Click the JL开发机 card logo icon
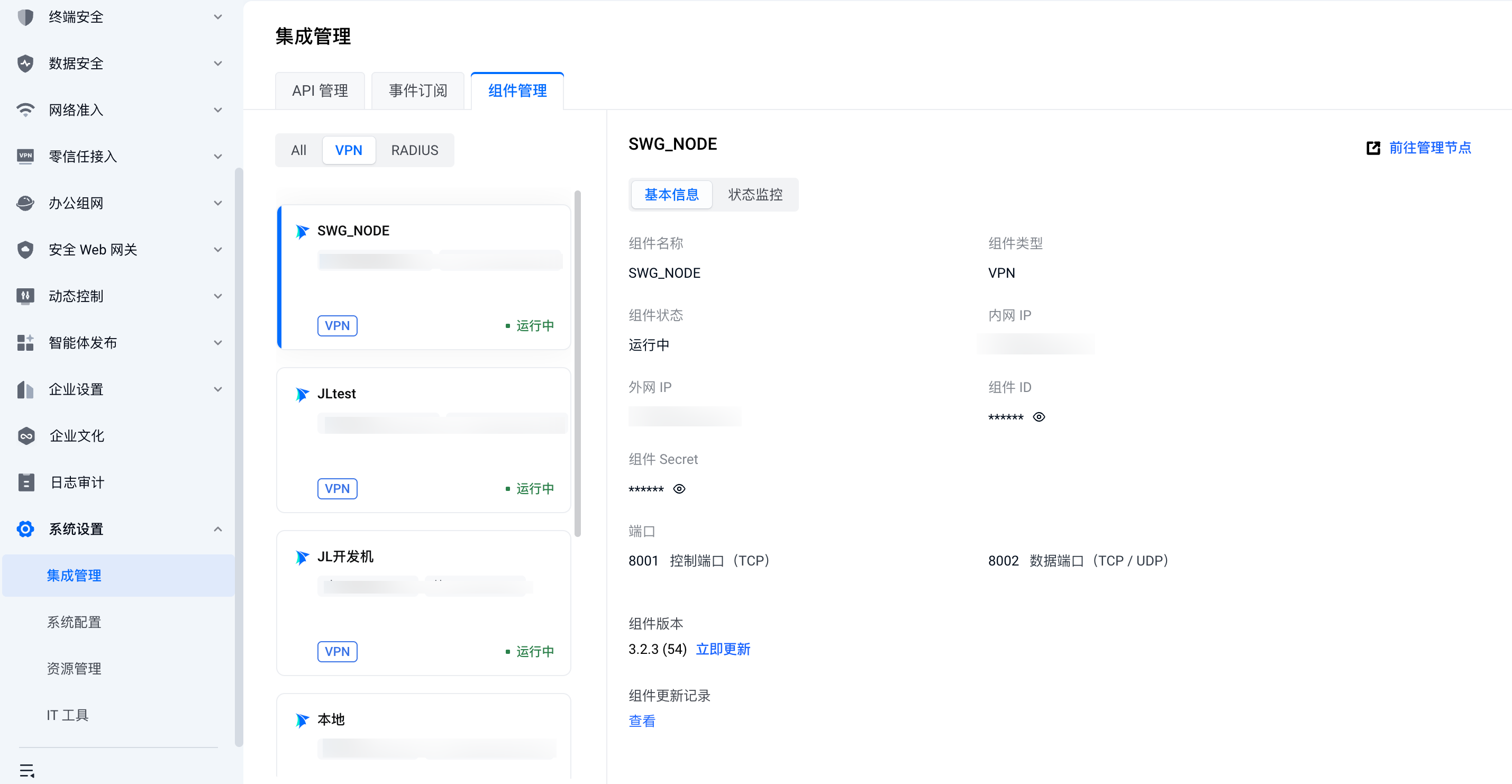 302,557
